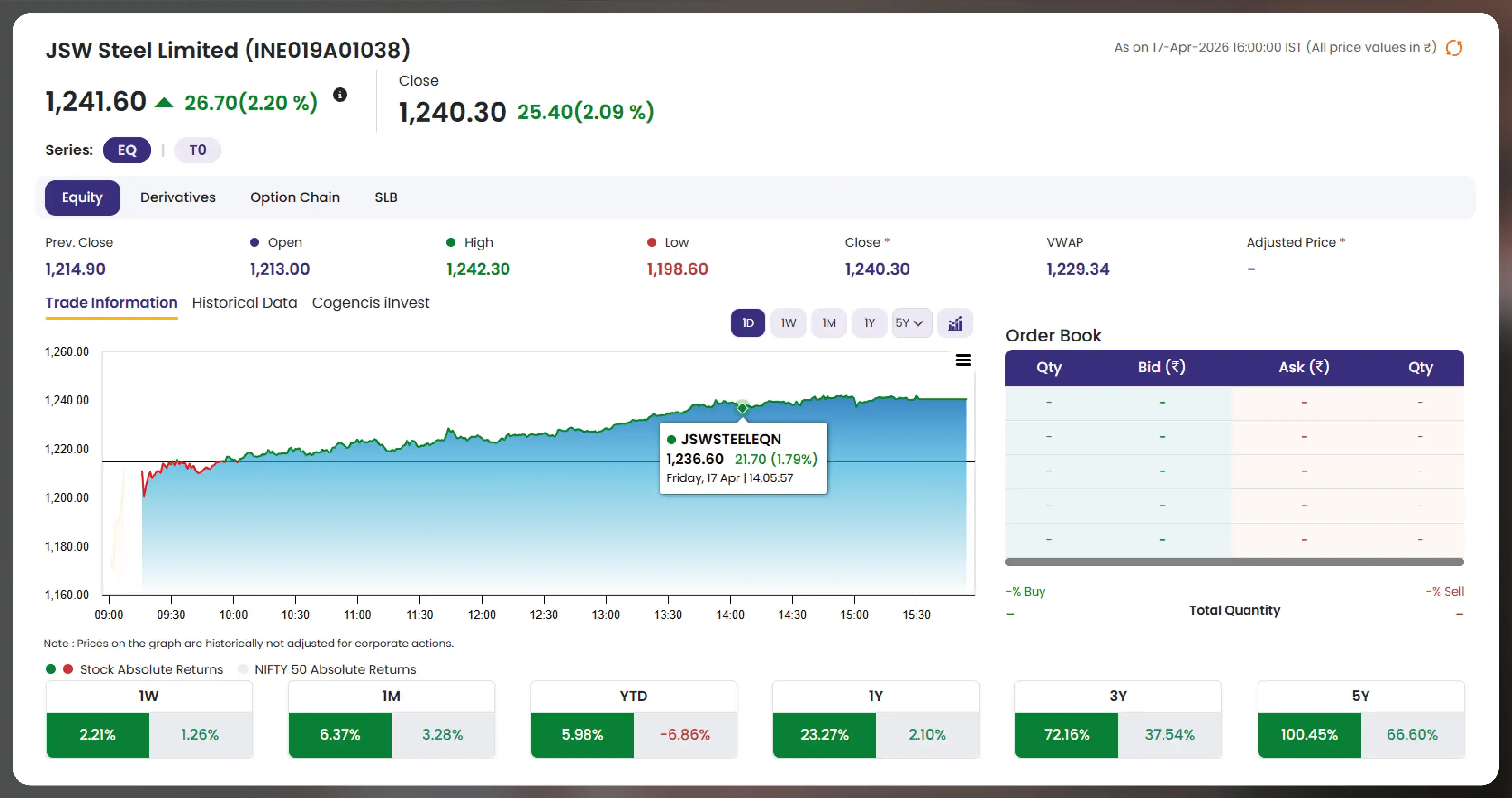Image resolution: width=1512 pixels, height=798 pixels.
Task: Toggle the EQ series selection
Action: pyautogui.click(x=127, y=150)
